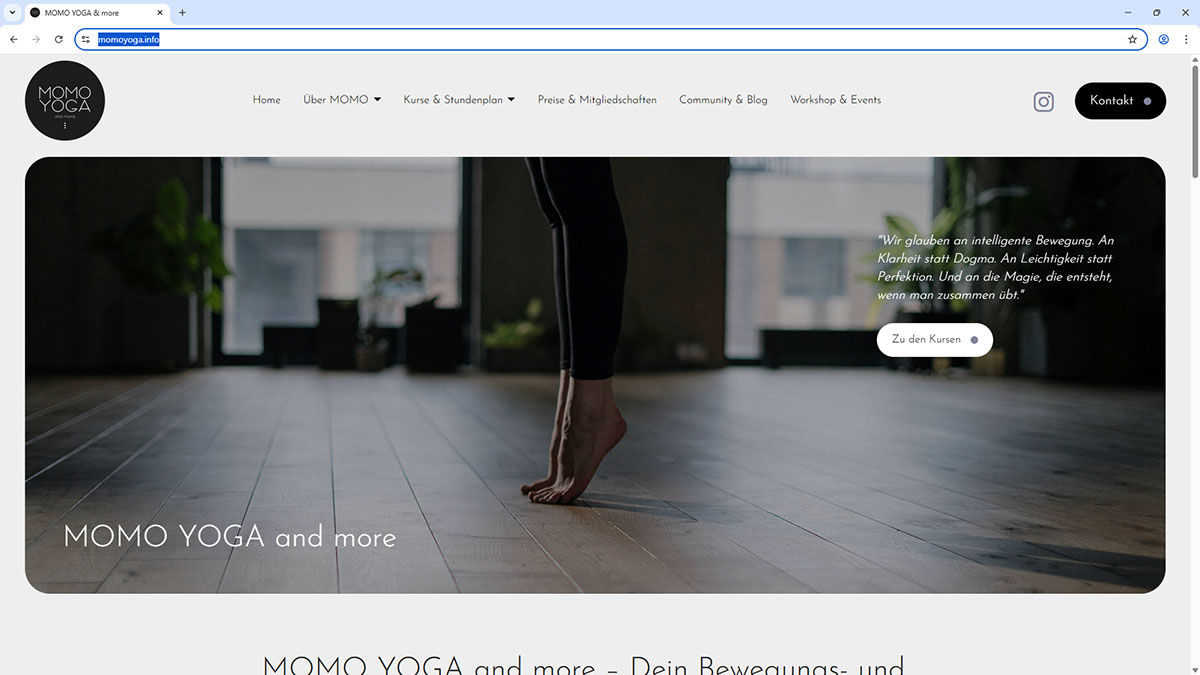
Task: Open Chrome's three-dot menu
Action: point(1186,39)
